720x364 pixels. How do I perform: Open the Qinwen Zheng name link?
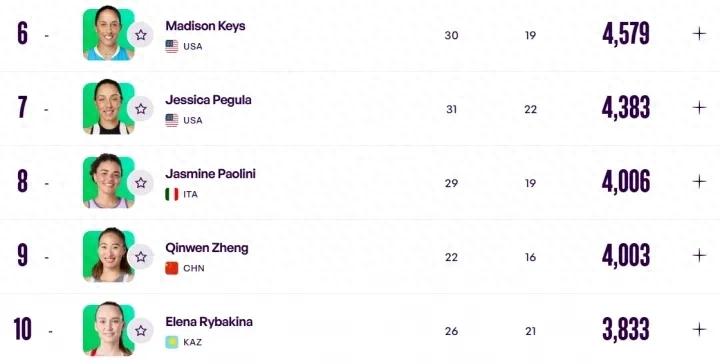(207, 248)
